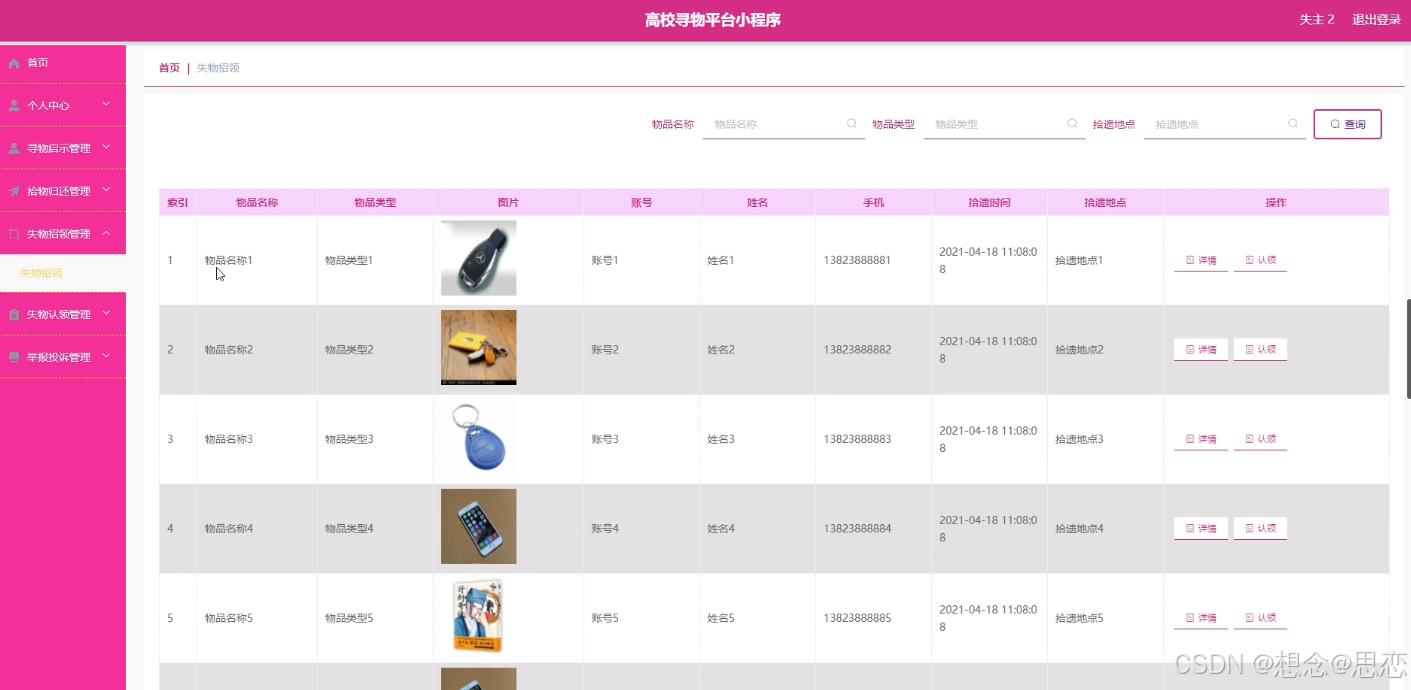Click the 拾遗时间 column header

(x=989, y=202)
